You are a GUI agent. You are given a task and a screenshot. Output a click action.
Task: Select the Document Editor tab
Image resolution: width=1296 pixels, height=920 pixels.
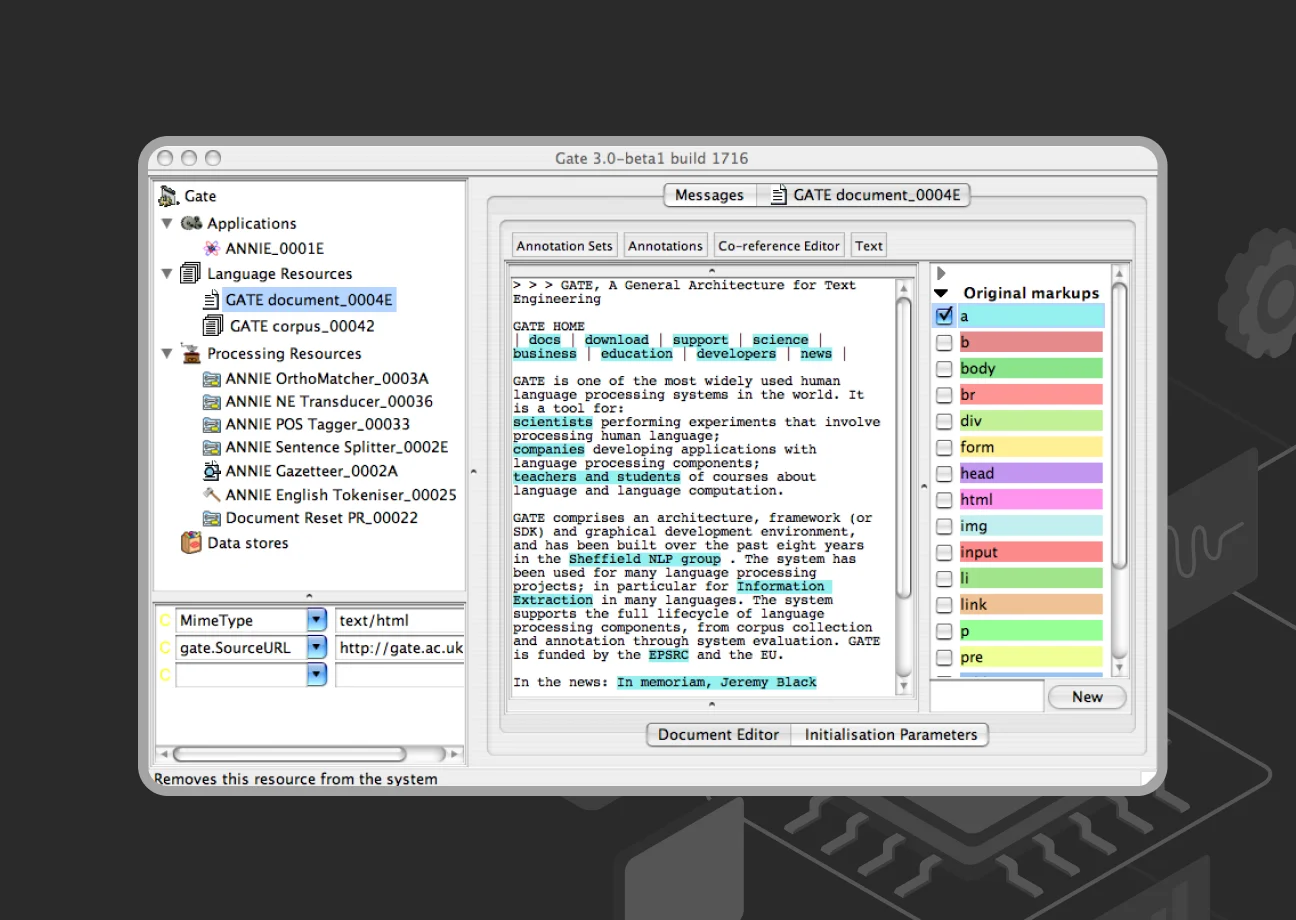point(718,734)
